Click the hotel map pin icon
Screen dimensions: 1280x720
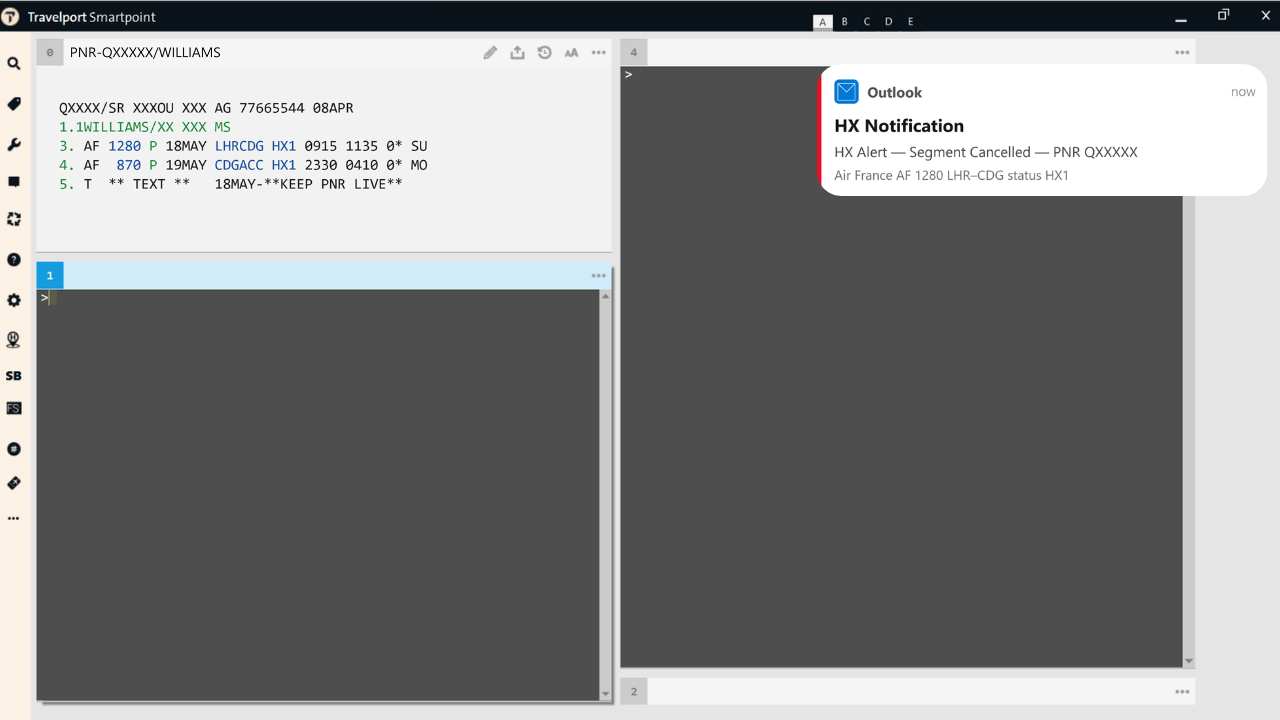pyautogui.click(x=14, y=340)
